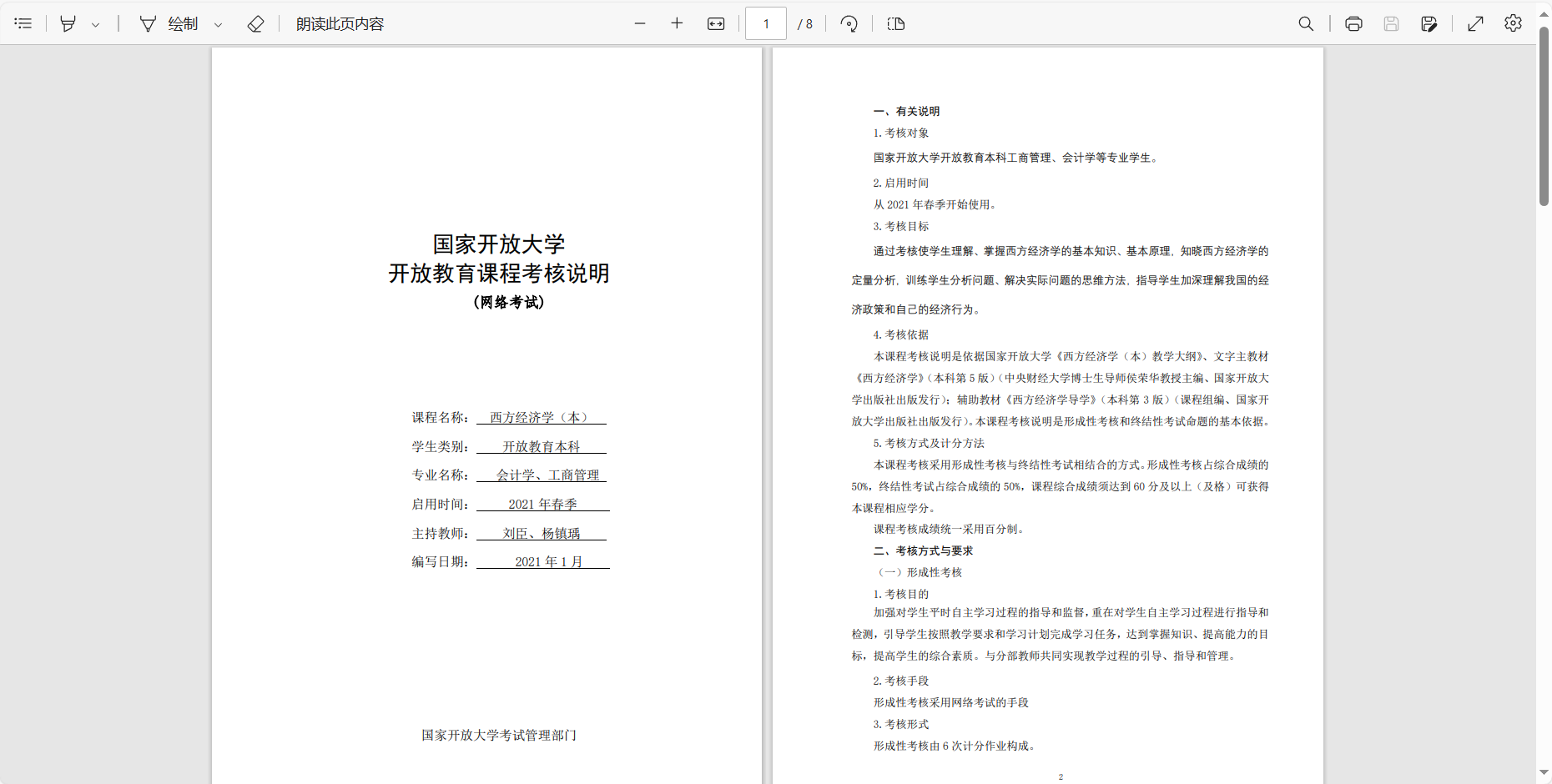Rotate the document with the rotate icon

pos(849,23)
